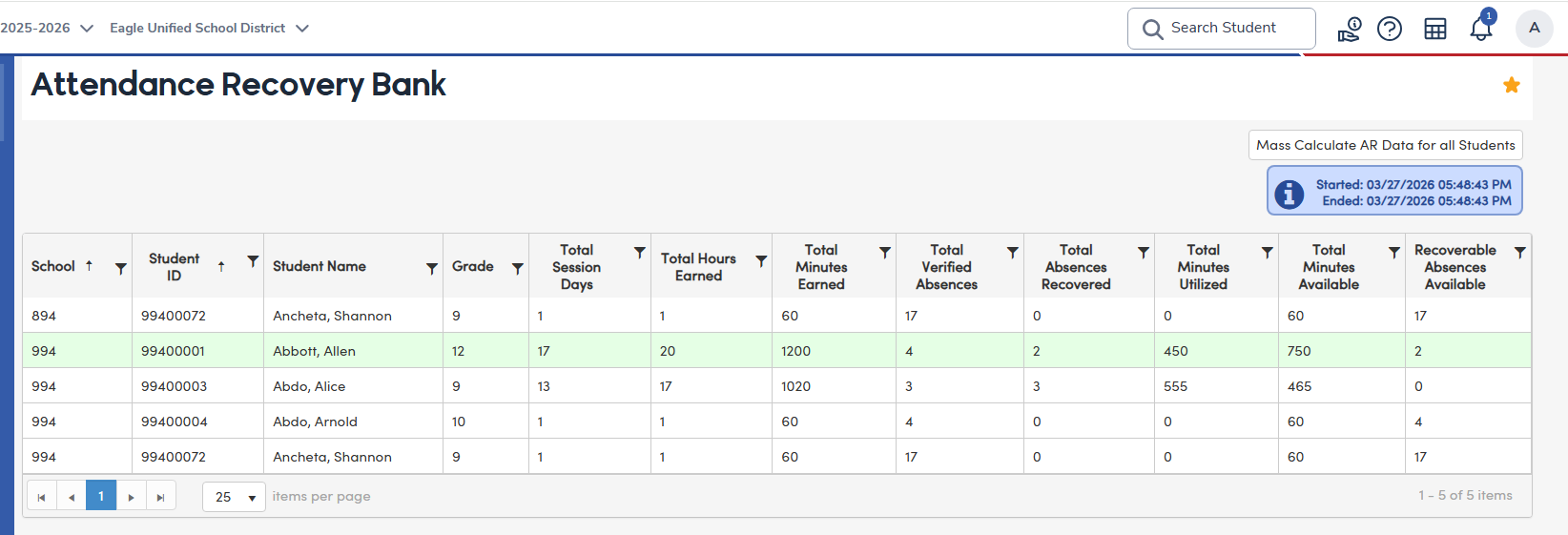
Task: Go to the first page of results
Action: (x=41, y=497)
